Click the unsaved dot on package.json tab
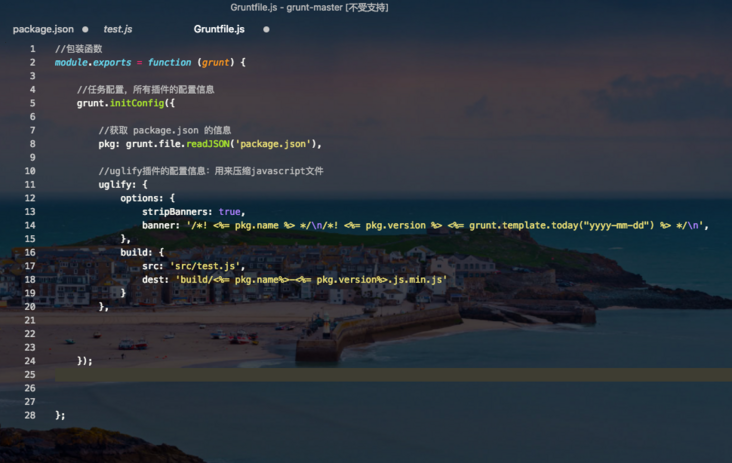The width and height of the screenshot is (732, 463). 85,29
